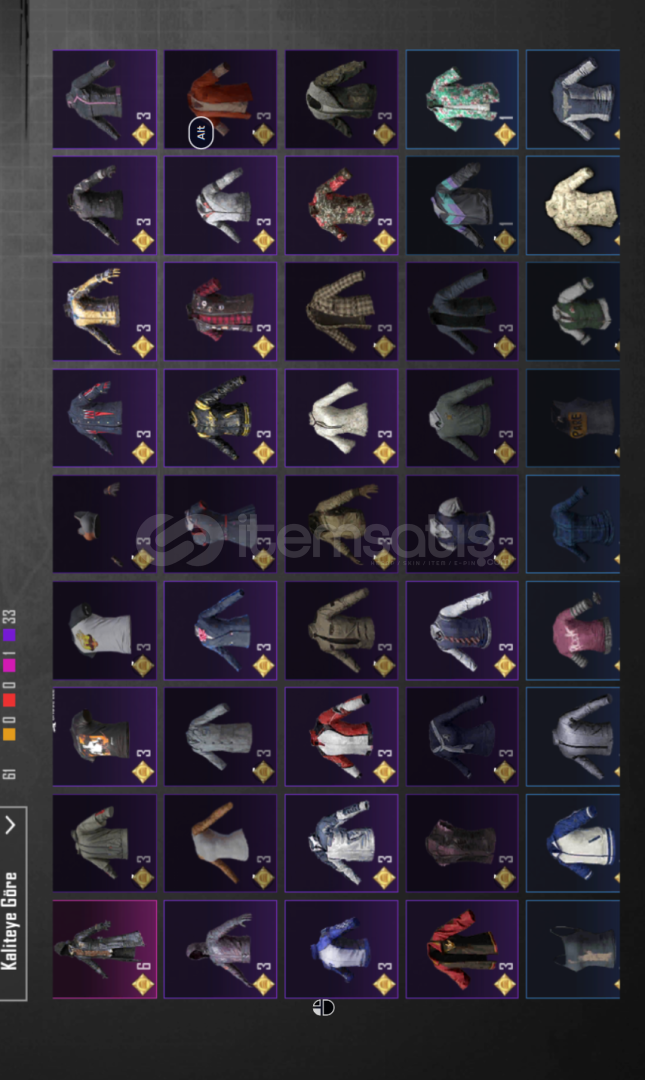Choose the pink t-shirt item
The height and width of the screenshot is (1080, 645).
[573, 630]
